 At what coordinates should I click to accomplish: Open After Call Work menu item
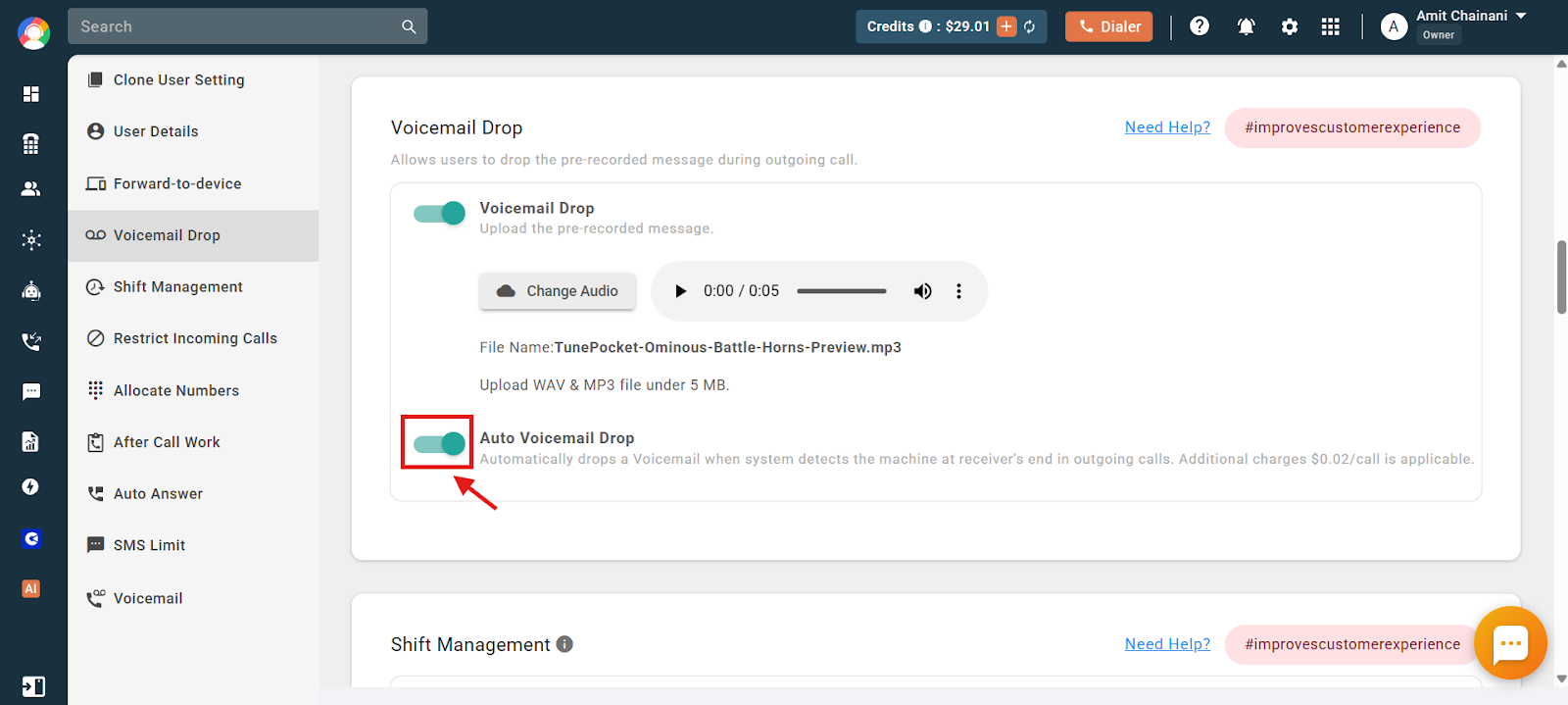pos(193,442)
